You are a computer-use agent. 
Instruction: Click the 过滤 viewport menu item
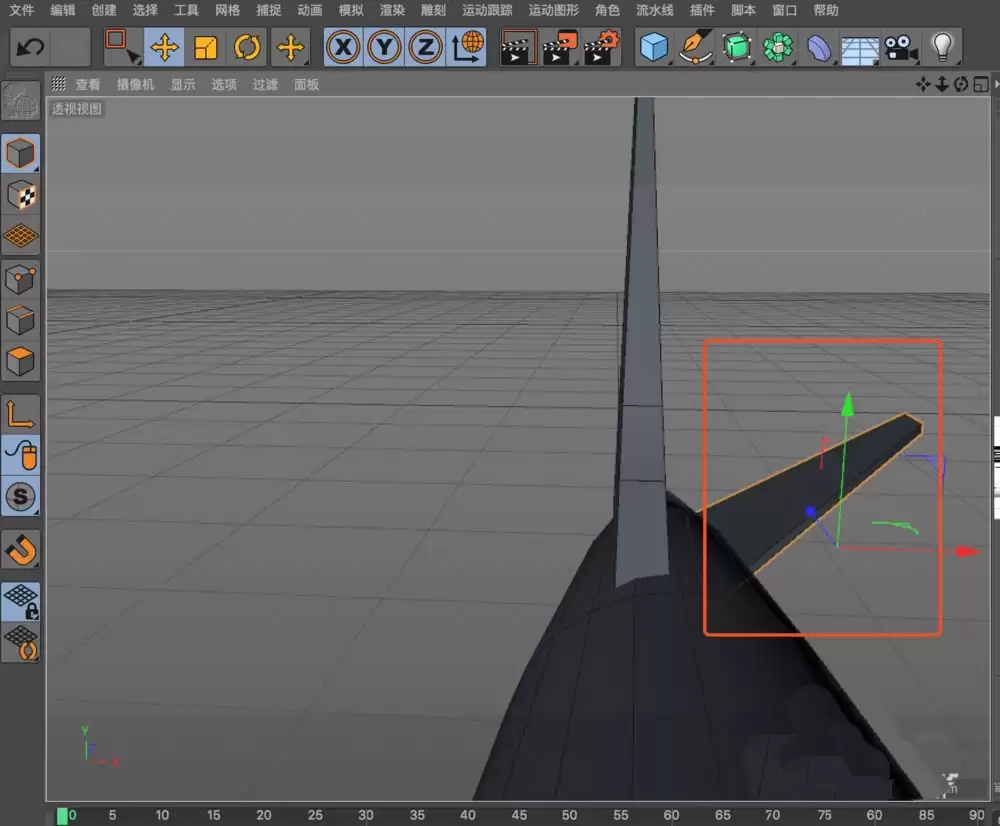pyautogui.click(x=264, y=84)
